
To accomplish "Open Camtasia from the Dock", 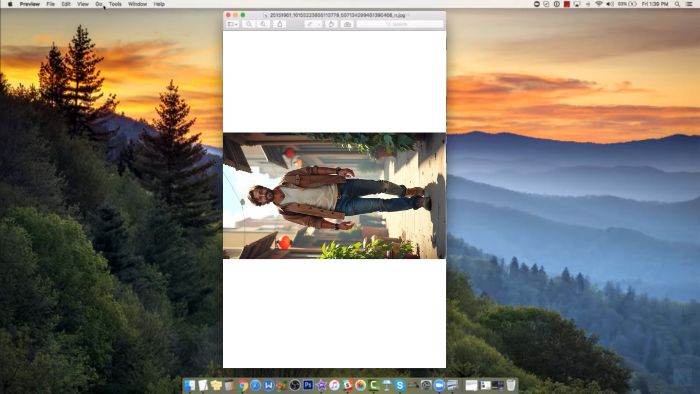I will pyautogui.click(x=374, y=385).
